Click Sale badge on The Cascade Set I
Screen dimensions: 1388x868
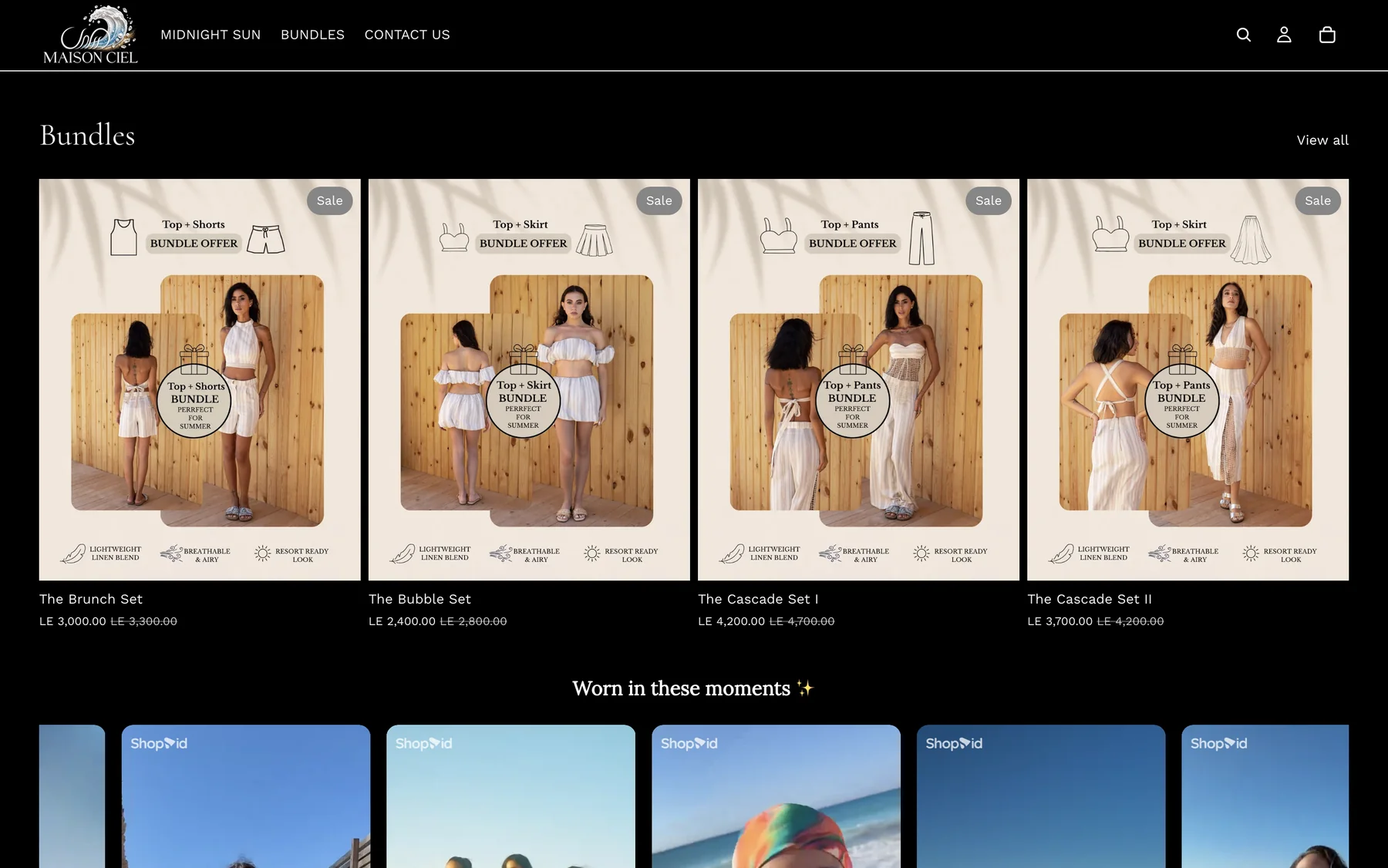[x=988, y=200]
